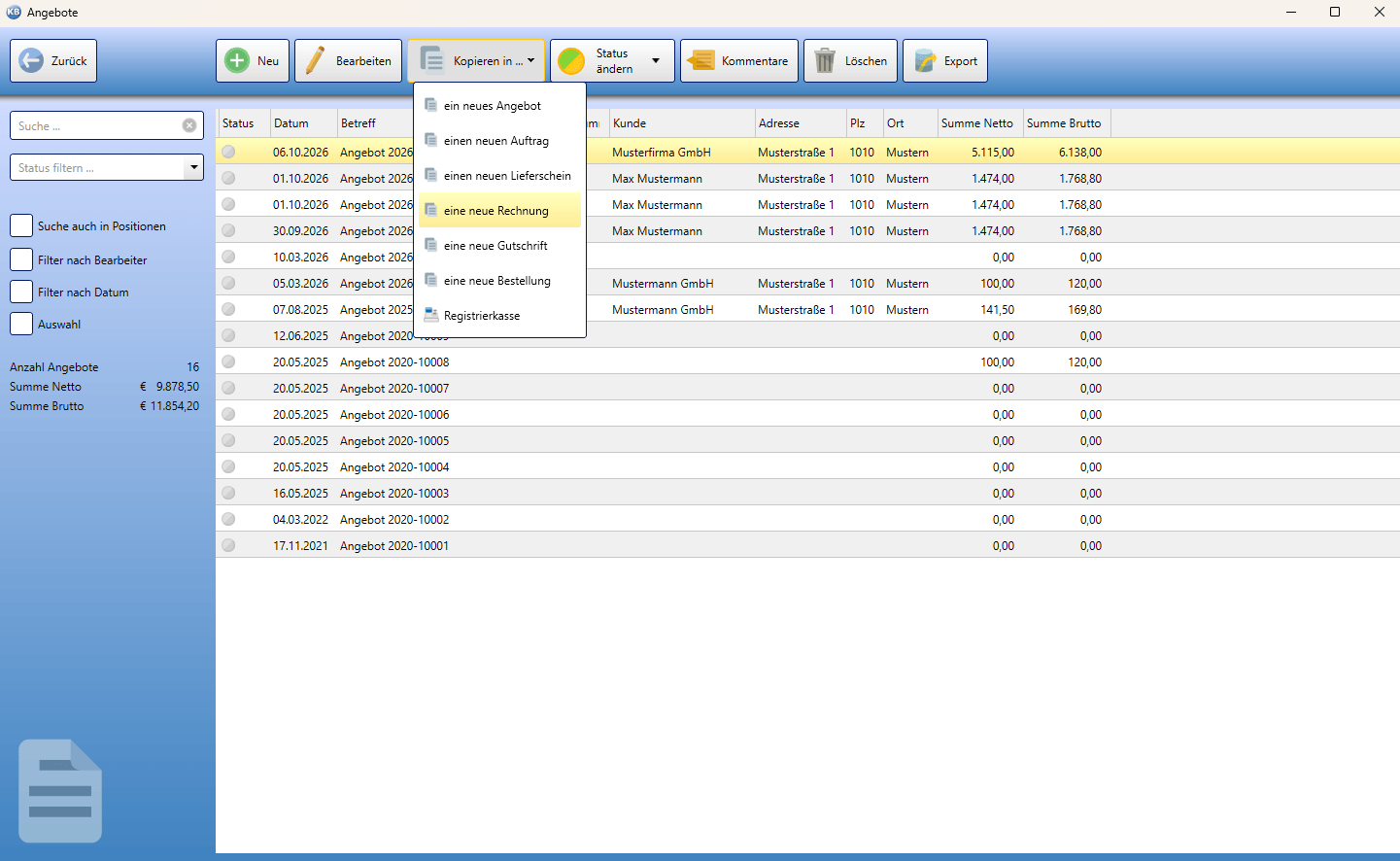Screen dimensions: 1400x861
Task: Choose 'eine neue Rechnung' from the menu
Action: point(499,210)
